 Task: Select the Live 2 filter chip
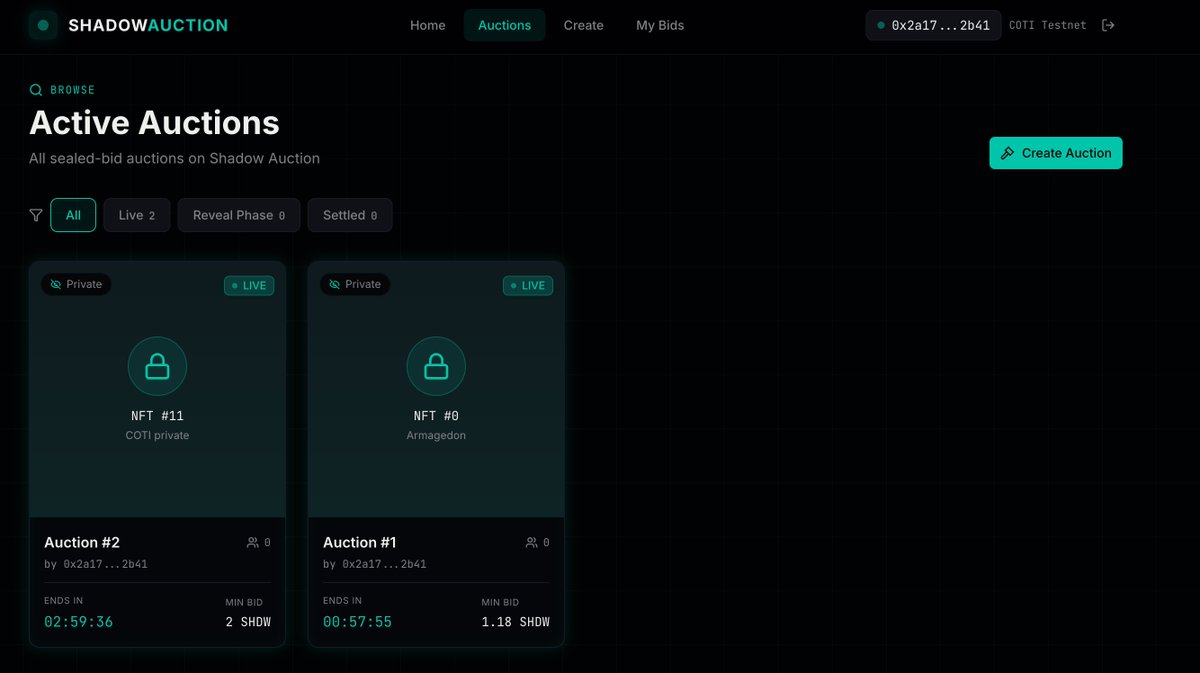pos(137,215)
